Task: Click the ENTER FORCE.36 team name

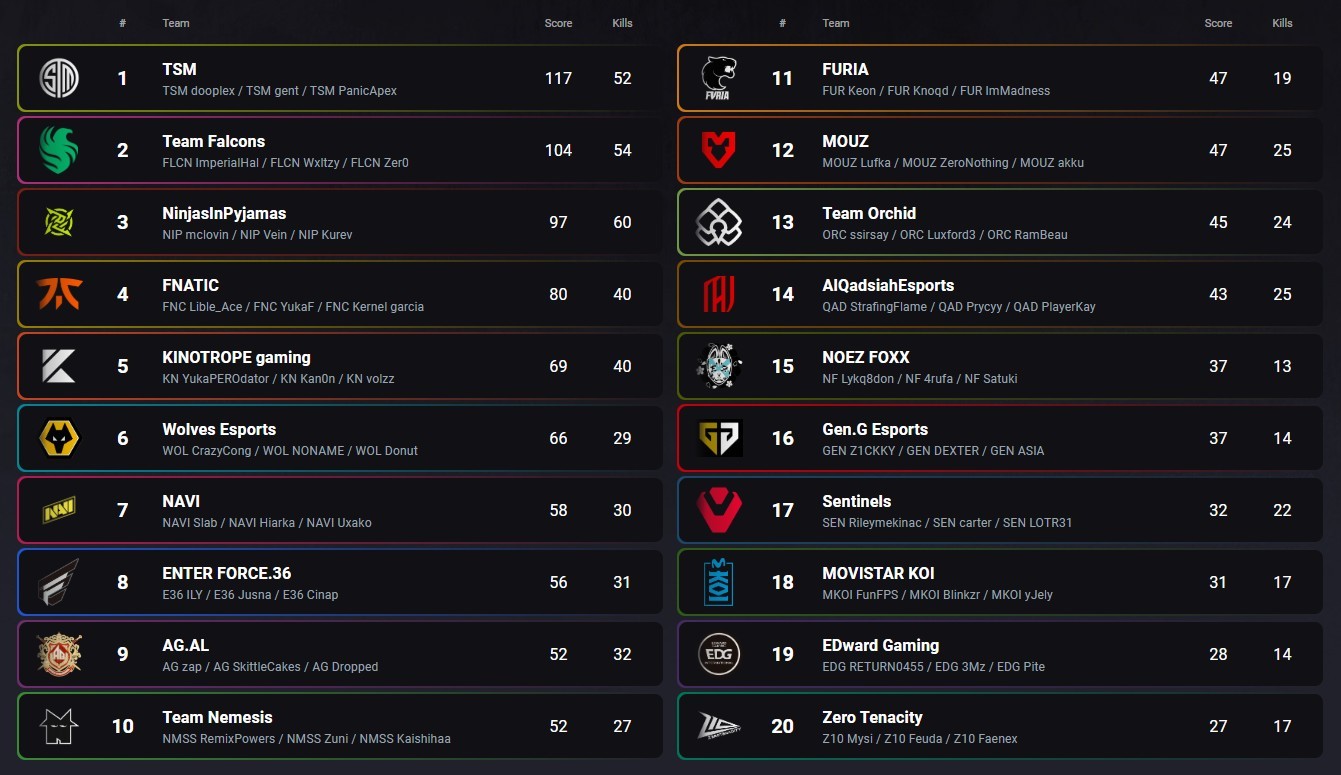Action: click(227, 573)
